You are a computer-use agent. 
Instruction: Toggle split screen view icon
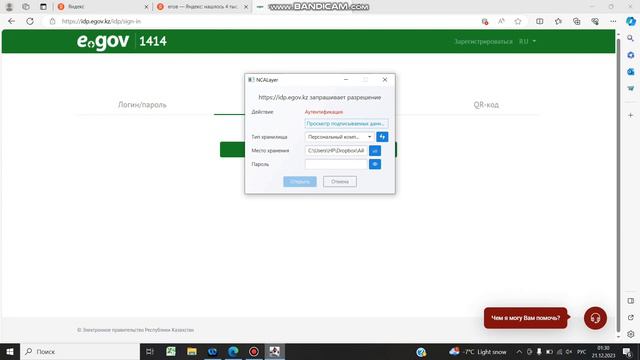tap(540, 21)
